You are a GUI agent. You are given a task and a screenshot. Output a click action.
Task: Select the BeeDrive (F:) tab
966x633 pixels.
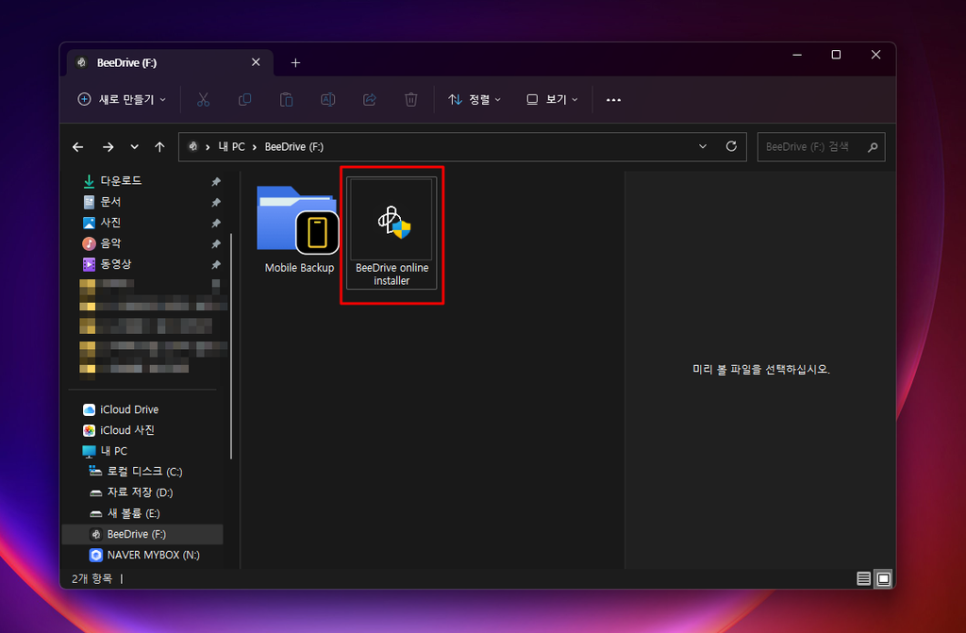click(x=170, y=62)
